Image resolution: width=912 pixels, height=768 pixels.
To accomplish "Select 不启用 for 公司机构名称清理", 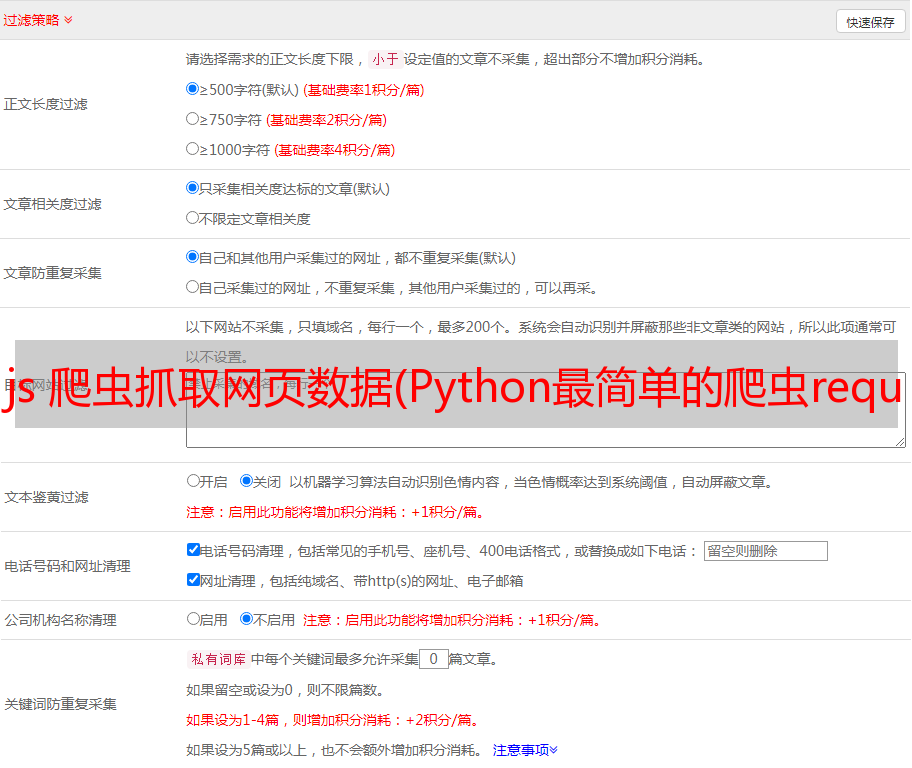I will point(247,618).
